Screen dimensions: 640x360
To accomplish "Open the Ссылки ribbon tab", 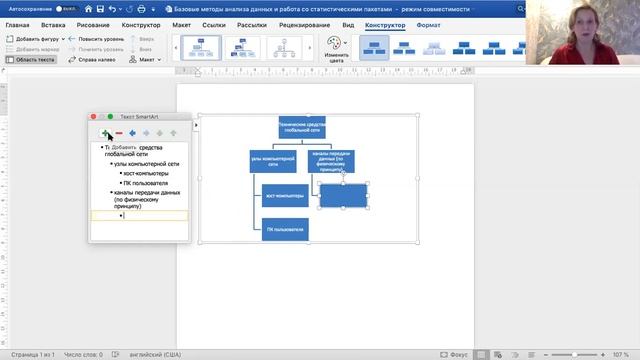I will [x=214, y=25].
